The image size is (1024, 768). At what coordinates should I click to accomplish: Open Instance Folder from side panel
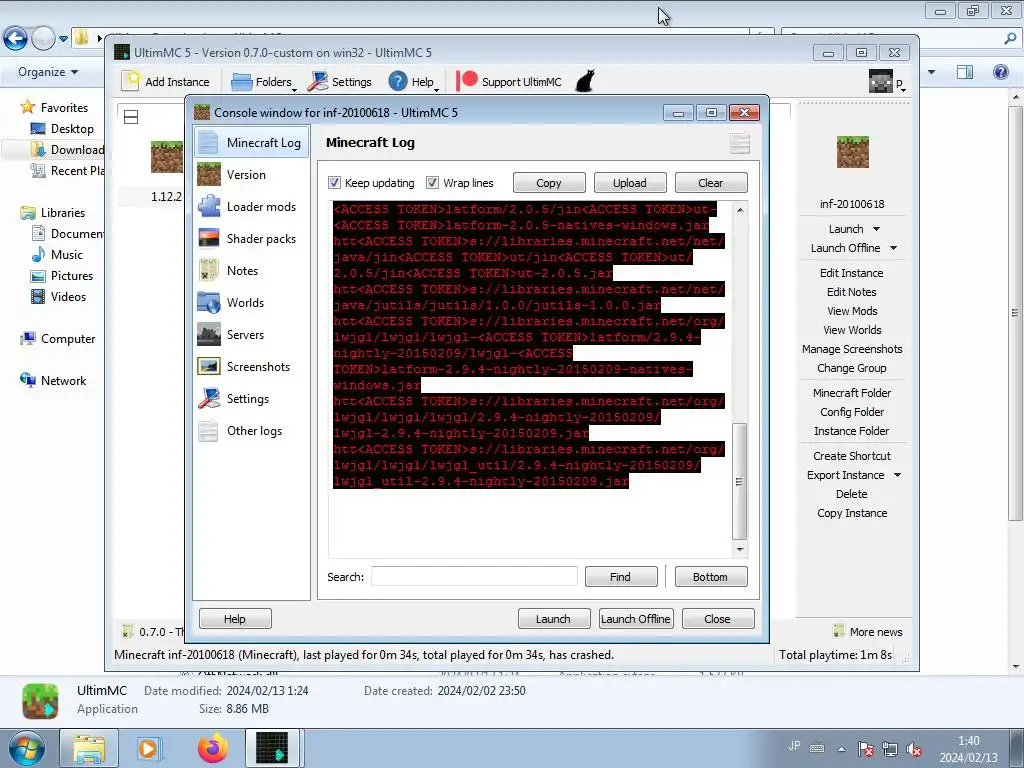pyautogui.click(x=852, y=430)
